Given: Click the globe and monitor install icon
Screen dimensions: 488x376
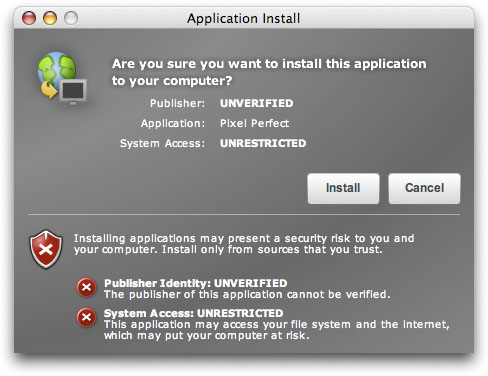Looking at the screenshot, I should click(x=62, y=78).
